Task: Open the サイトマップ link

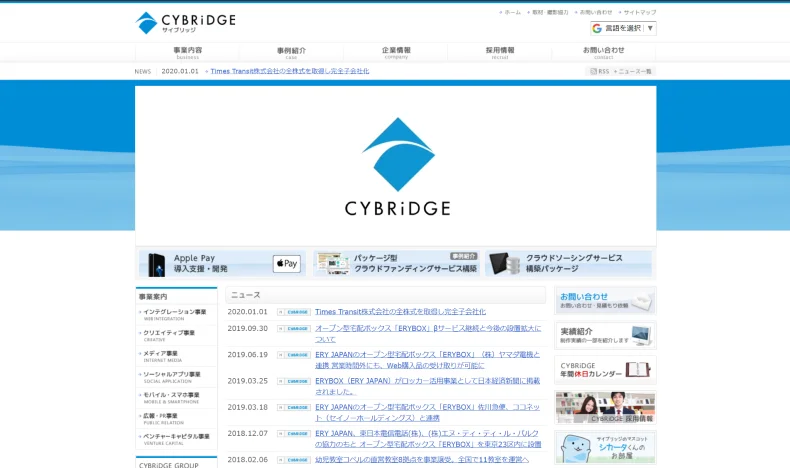Action: tap(640, 12)
